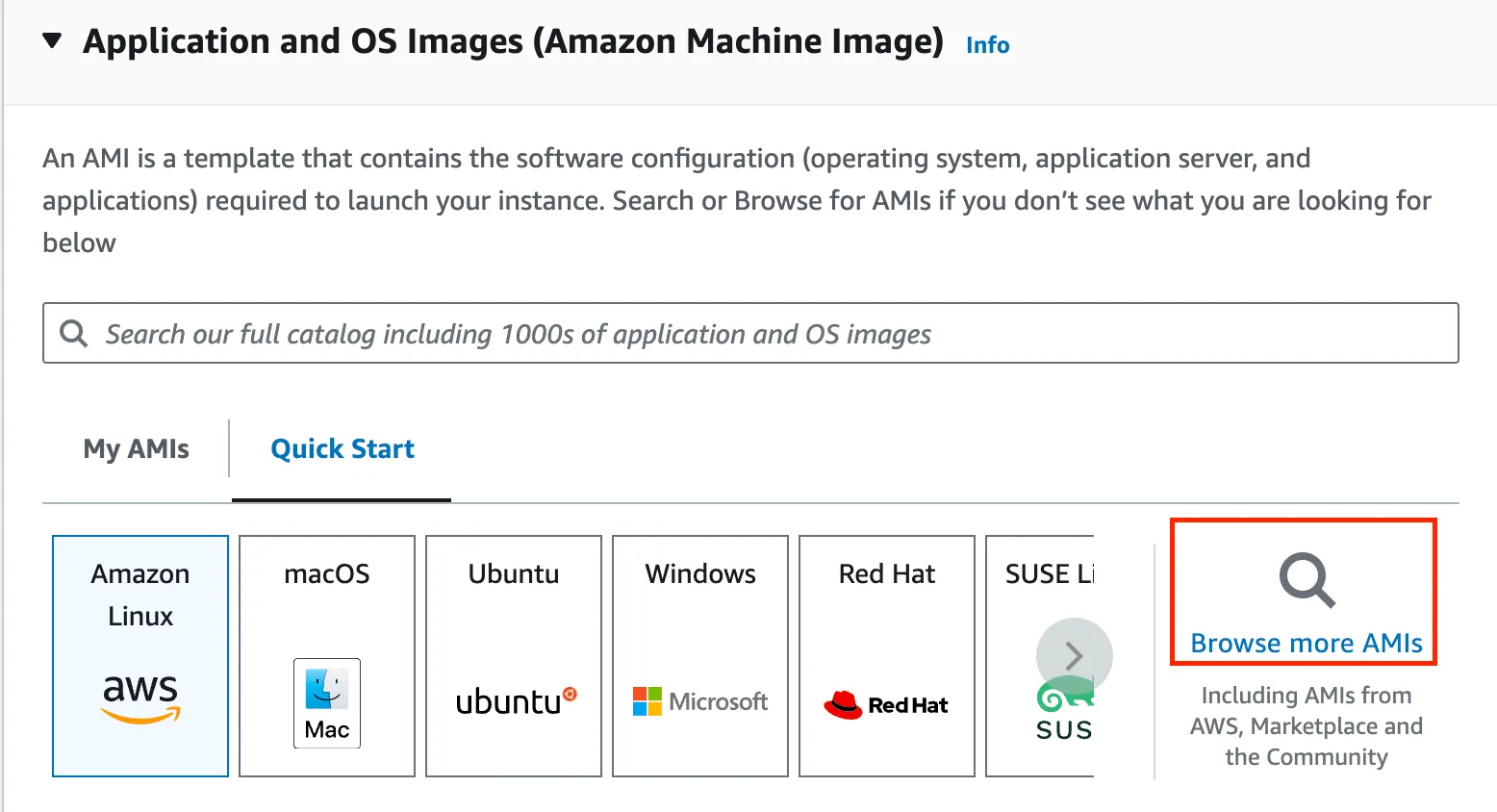Click the magnifier icon in the search field
Image resolution: width=1497 pixels, height=812 pixels.
click(x=73, y=334)
